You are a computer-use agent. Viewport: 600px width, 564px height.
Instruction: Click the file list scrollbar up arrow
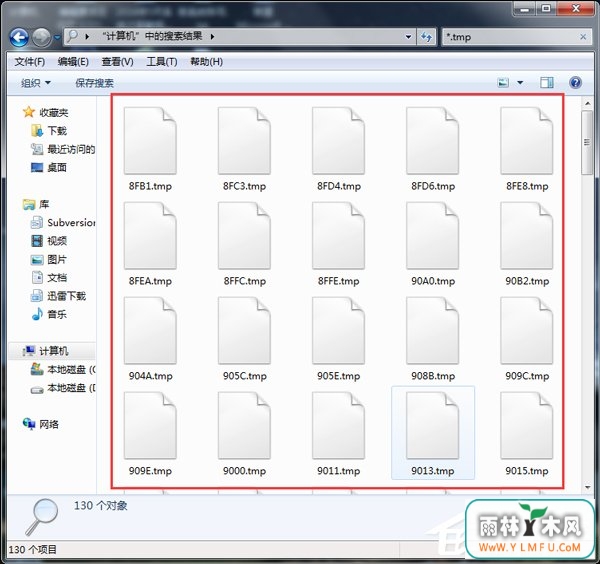point(587,103)
